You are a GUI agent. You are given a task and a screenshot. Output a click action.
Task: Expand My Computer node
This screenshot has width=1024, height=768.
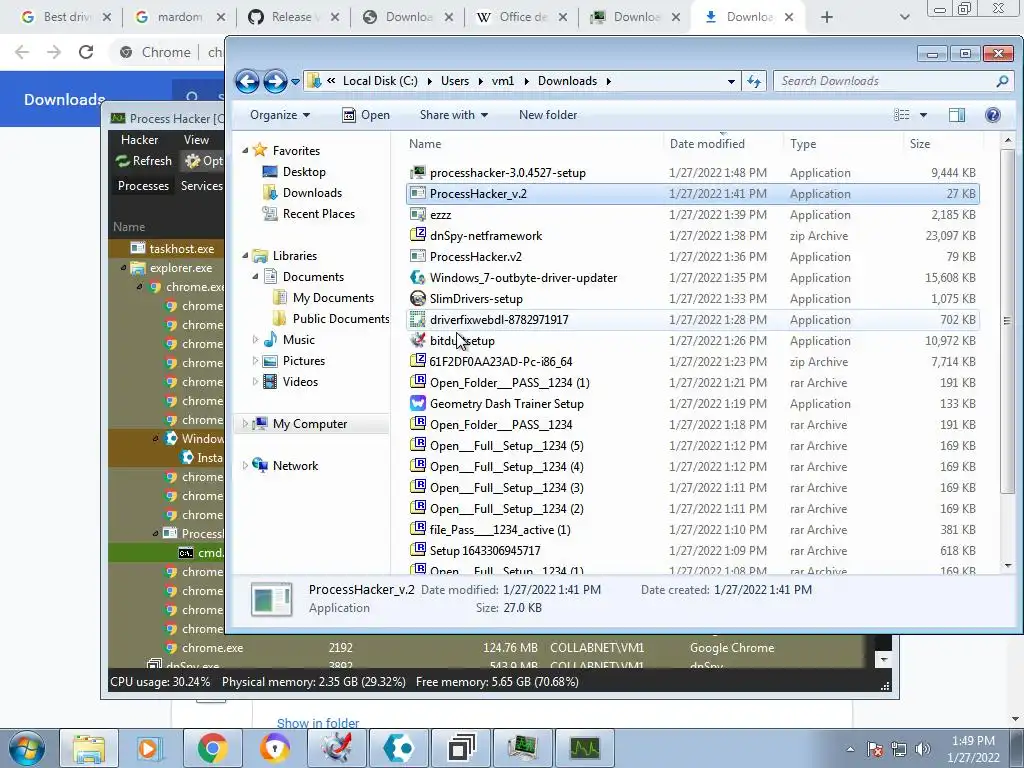pyautogui.click(x=245, y=424)
